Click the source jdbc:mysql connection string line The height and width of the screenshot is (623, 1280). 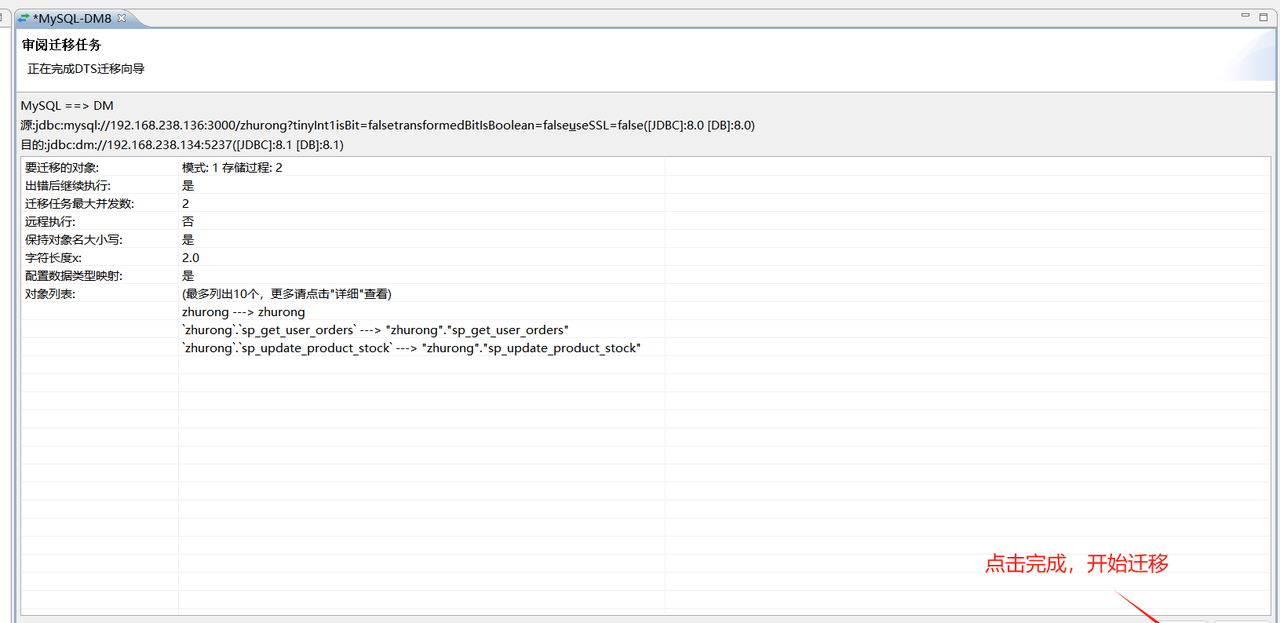388,125
